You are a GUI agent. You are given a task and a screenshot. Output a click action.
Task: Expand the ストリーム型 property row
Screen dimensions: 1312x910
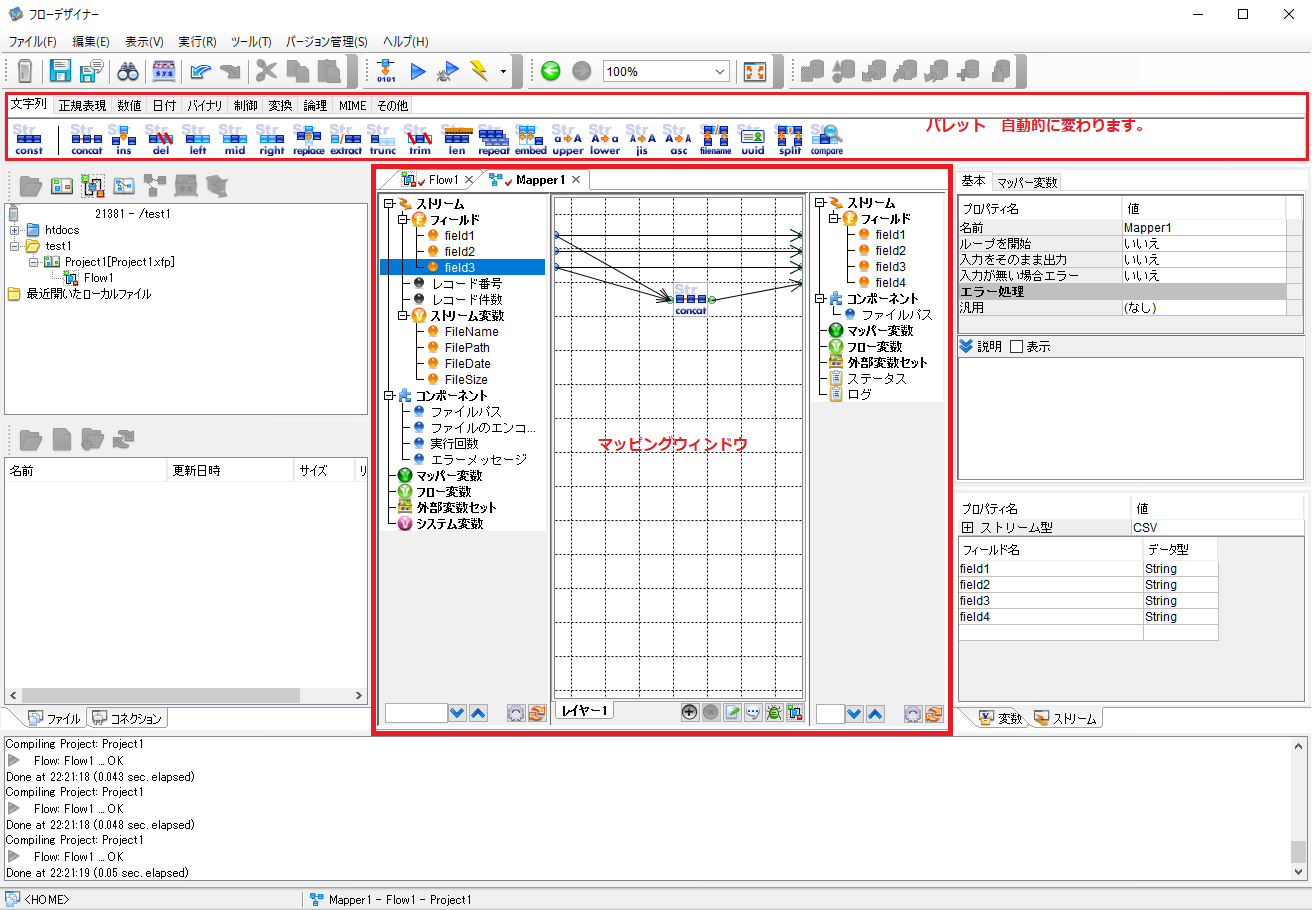tap(968, 527)
